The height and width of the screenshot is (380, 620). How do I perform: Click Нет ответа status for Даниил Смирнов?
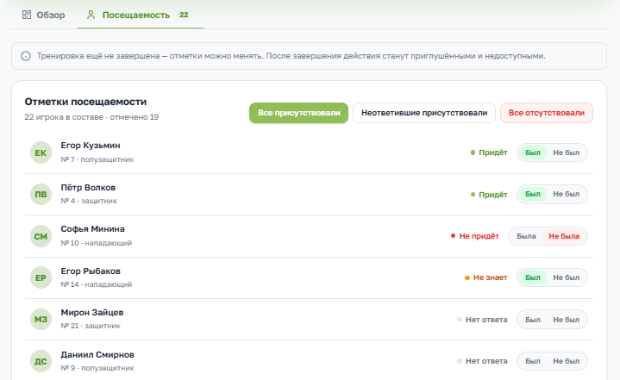point(482,361)
